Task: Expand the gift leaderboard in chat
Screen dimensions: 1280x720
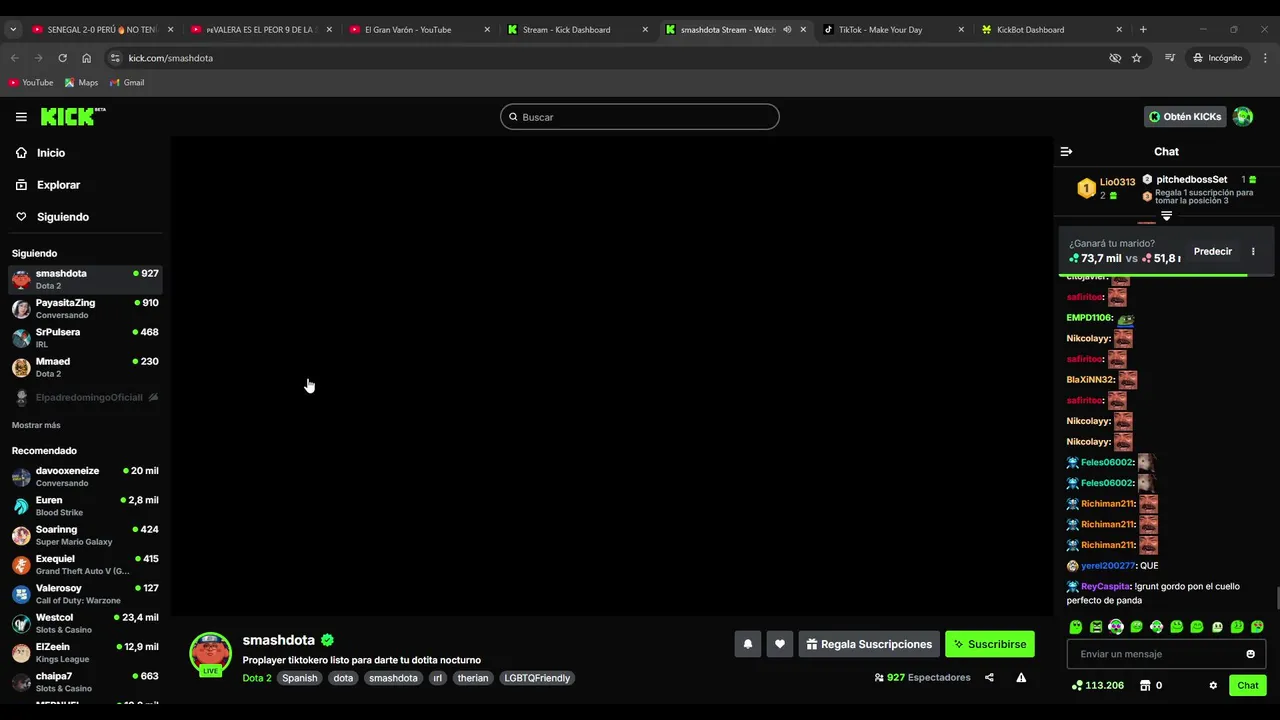Action: [x=1166, y=216]
